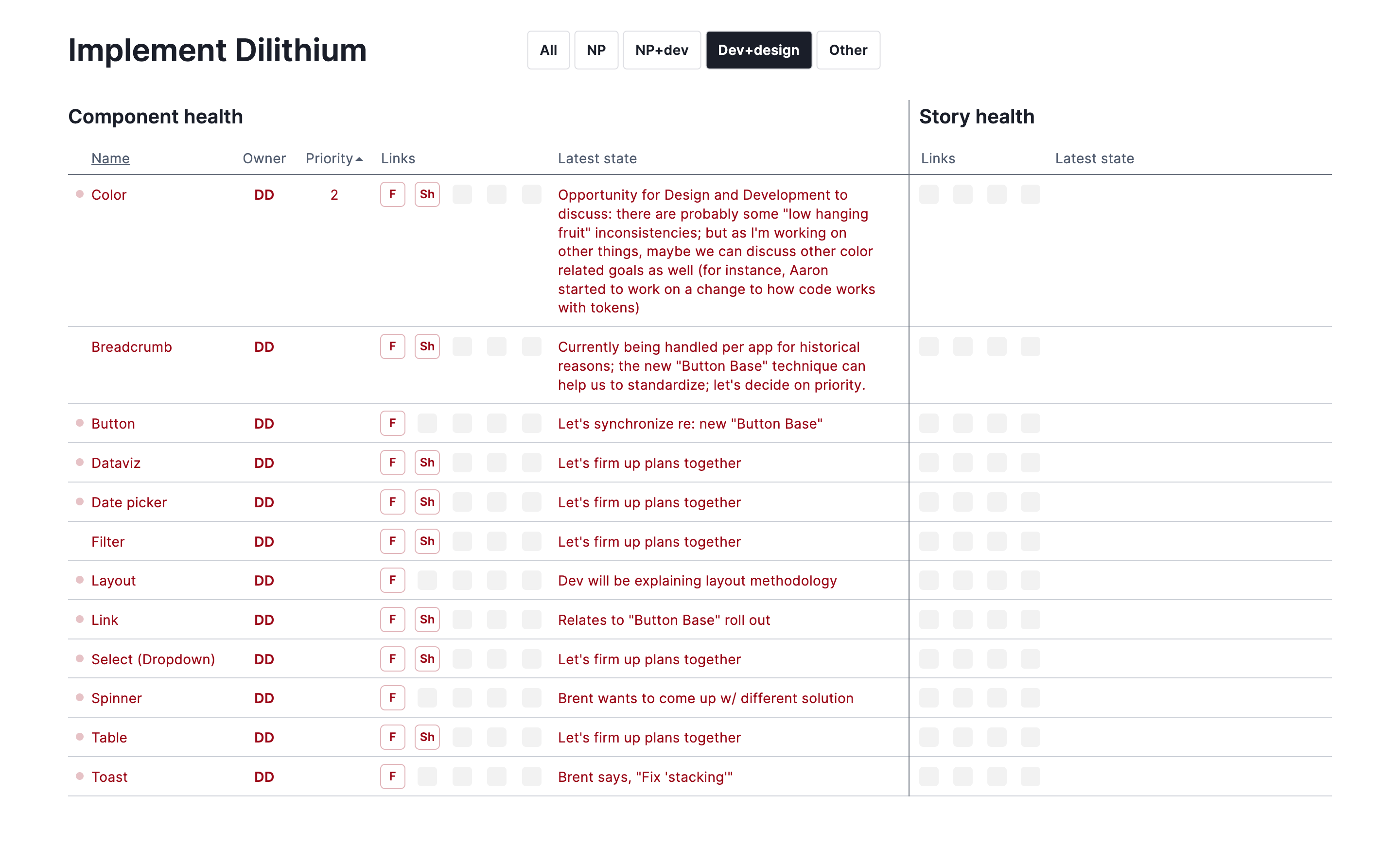1400x863 pixels.
Task: Open the Sh link for Select (Dropdown)
Action: click(x=427, y=659)
